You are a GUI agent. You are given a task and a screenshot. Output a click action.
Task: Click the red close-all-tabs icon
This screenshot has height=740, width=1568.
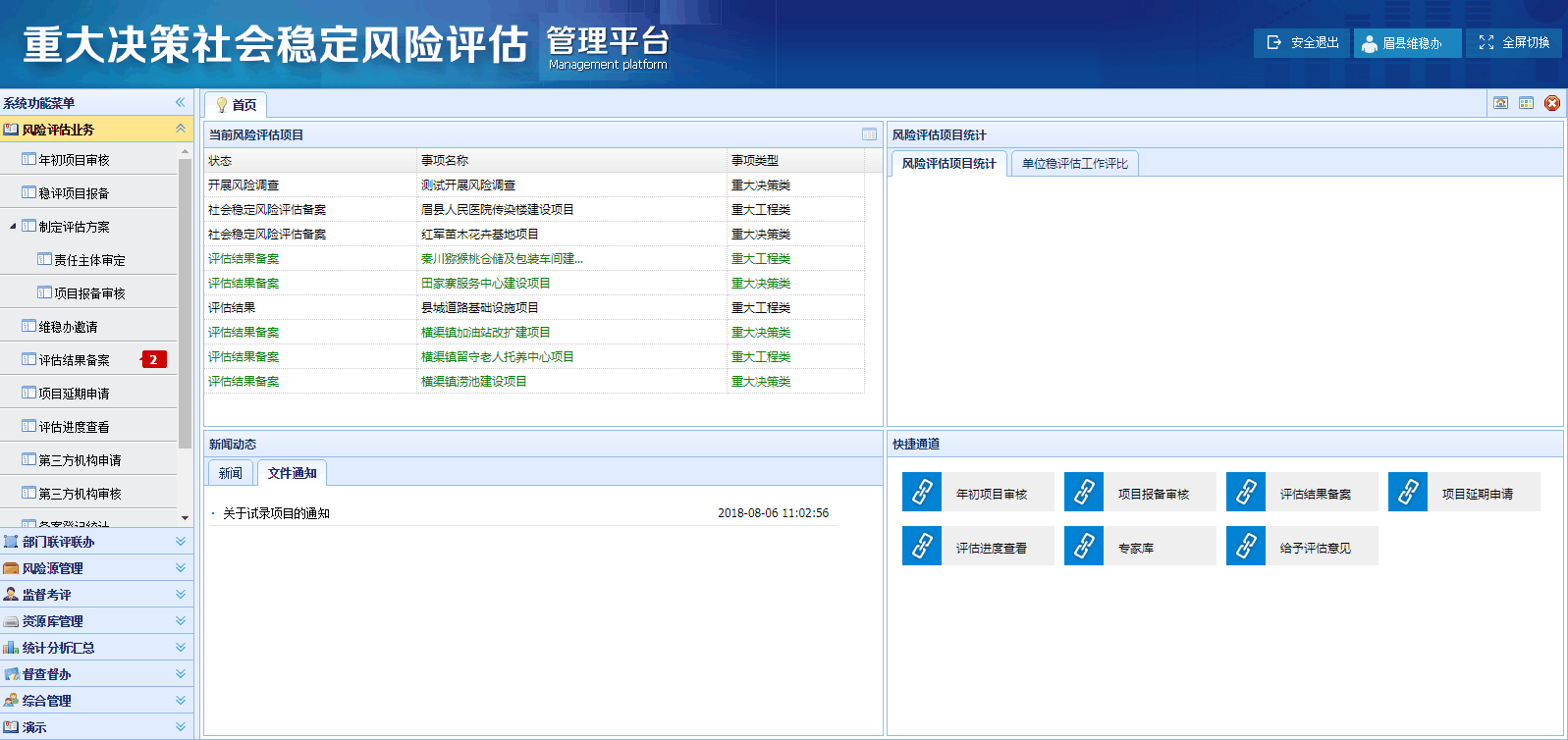coord(1552,103)
